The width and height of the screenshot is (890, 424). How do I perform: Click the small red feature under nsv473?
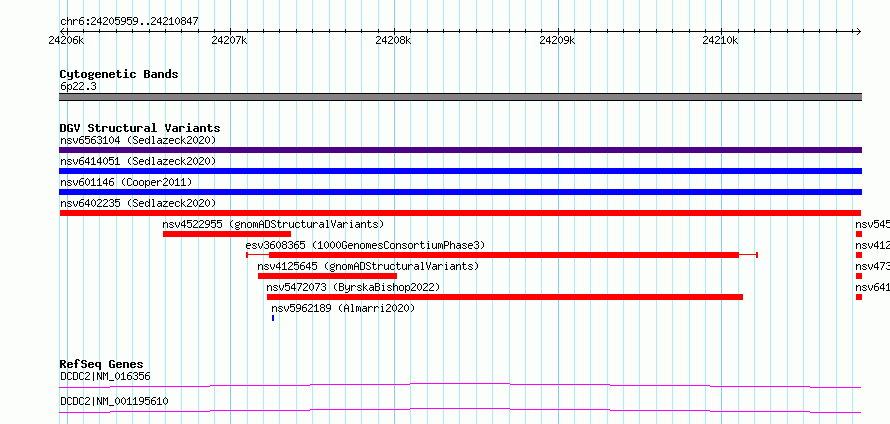(859, 276)
